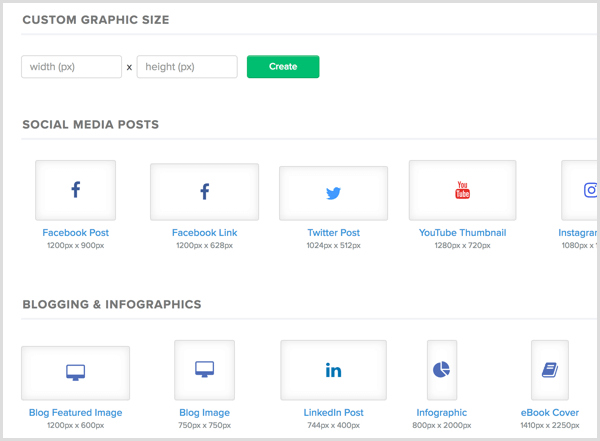
Task: Open the Facebook Link text link
Action: 204,233
